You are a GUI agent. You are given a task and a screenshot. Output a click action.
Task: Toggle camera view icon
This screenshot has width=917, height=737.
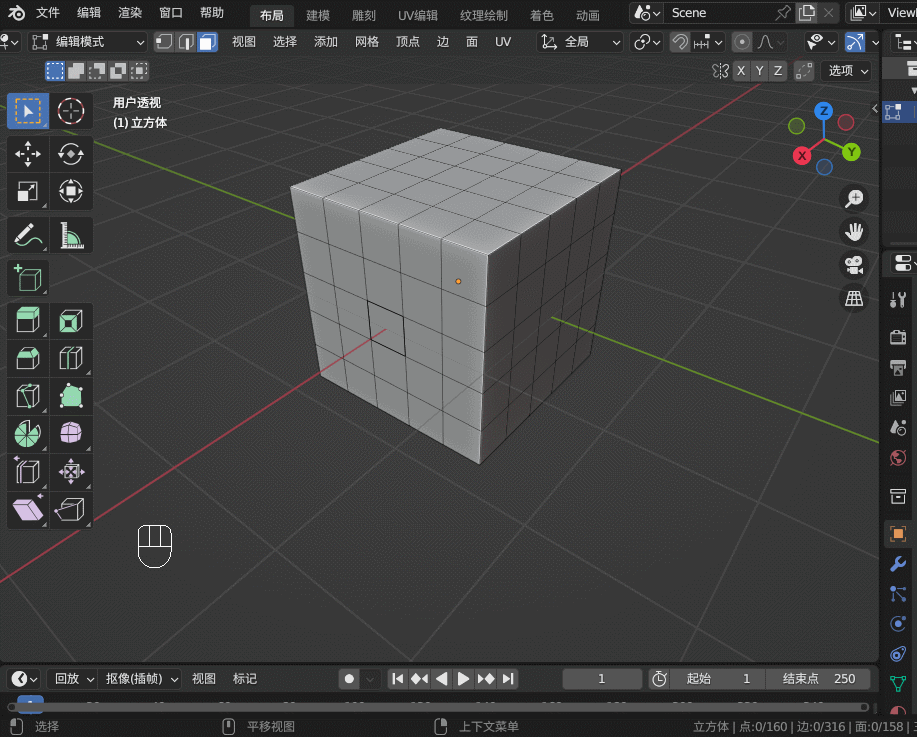[854, 265]
